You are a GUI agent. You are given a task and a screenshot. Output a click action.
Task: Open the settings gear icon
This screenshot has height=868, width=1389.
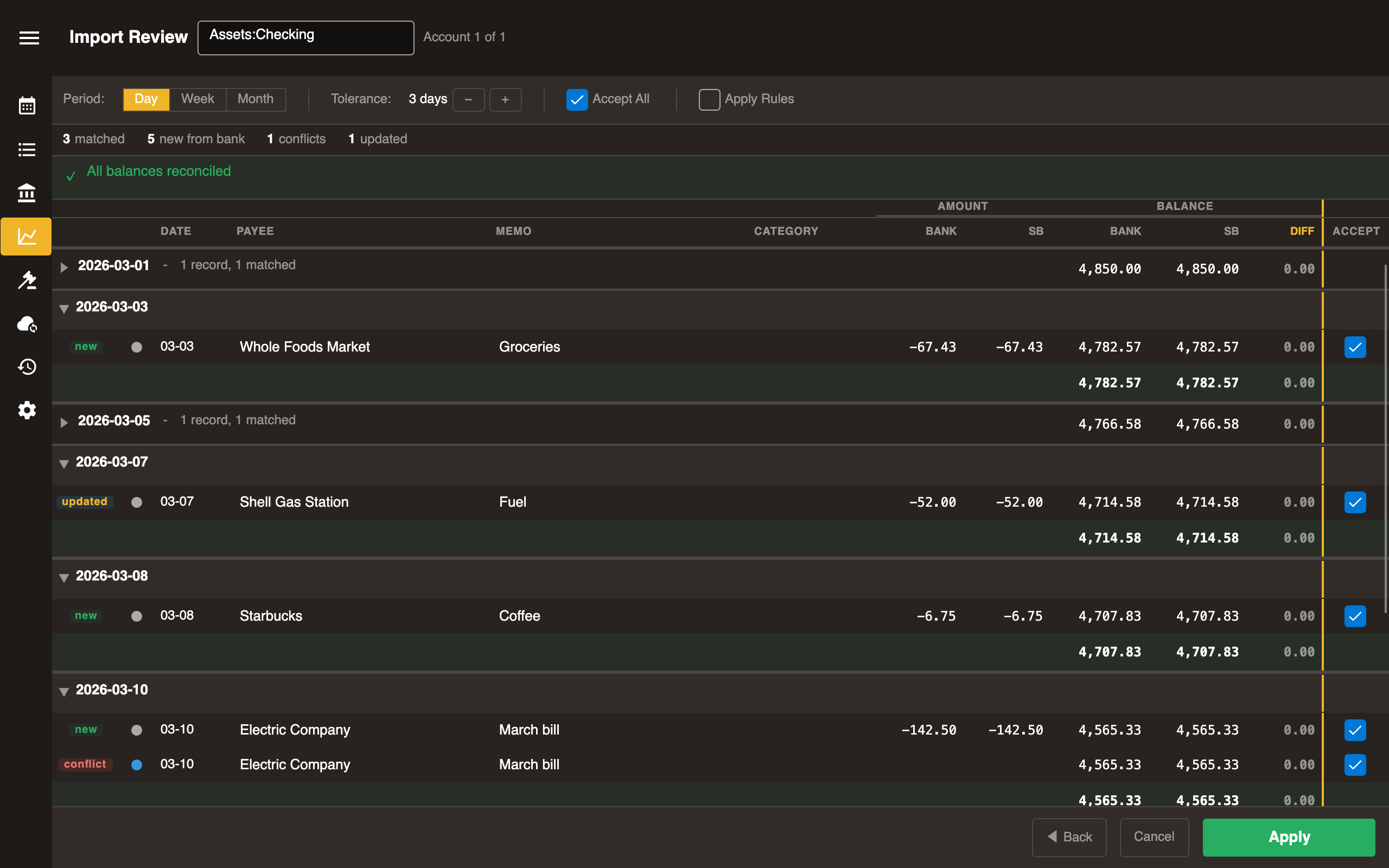pos(27,410)
